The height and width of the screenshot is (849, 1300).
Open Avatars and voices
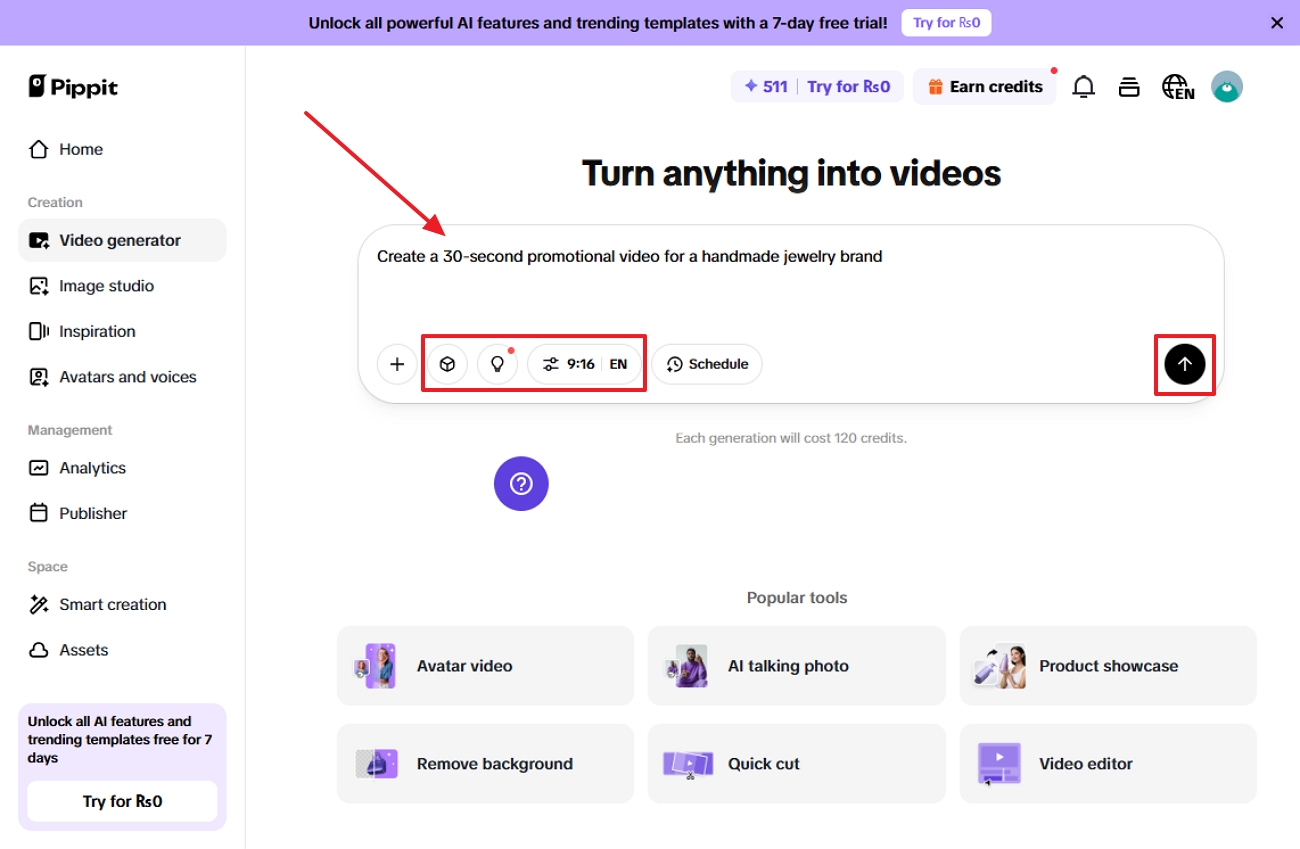(122, 377)
